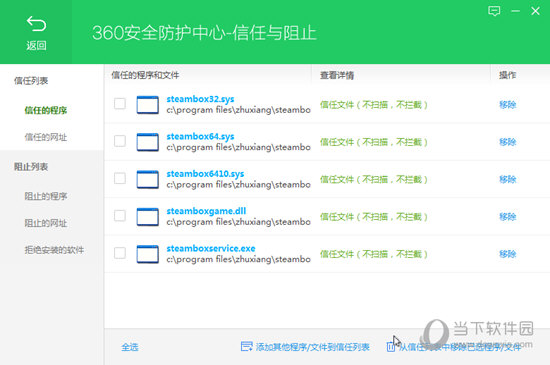550x365 pixels.
Task: Open 阻止的程序 list
Action: tap(46, 196)
